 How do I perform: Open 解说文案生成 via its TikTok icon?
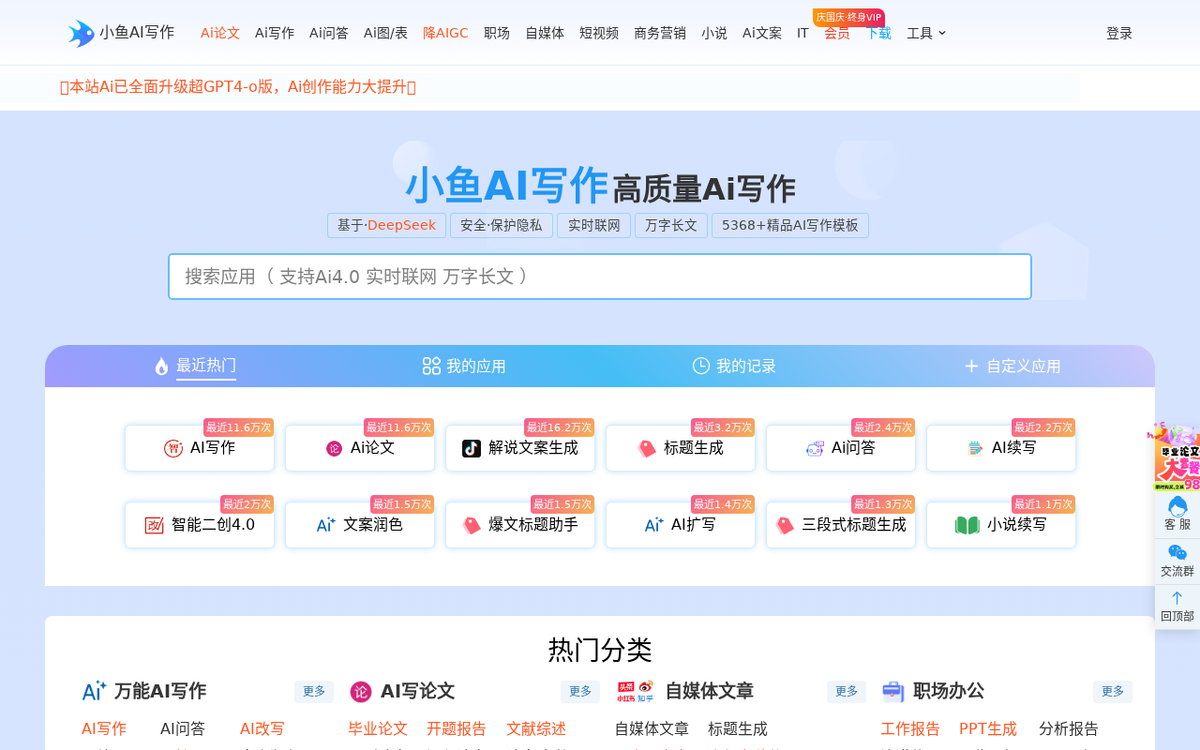pos(471,448)
